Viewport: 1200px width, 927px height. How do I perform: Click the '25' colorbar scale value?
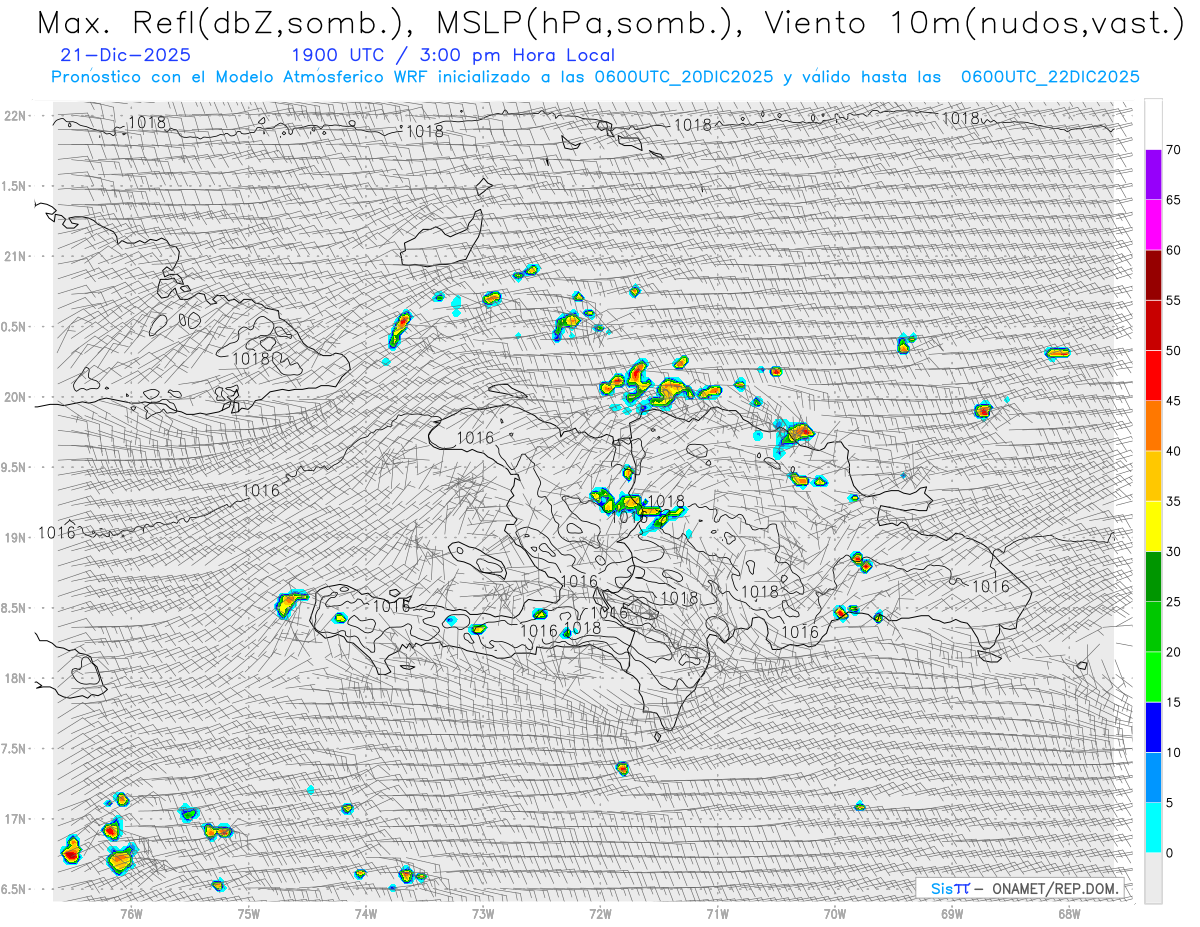(x=1173, y=602)
